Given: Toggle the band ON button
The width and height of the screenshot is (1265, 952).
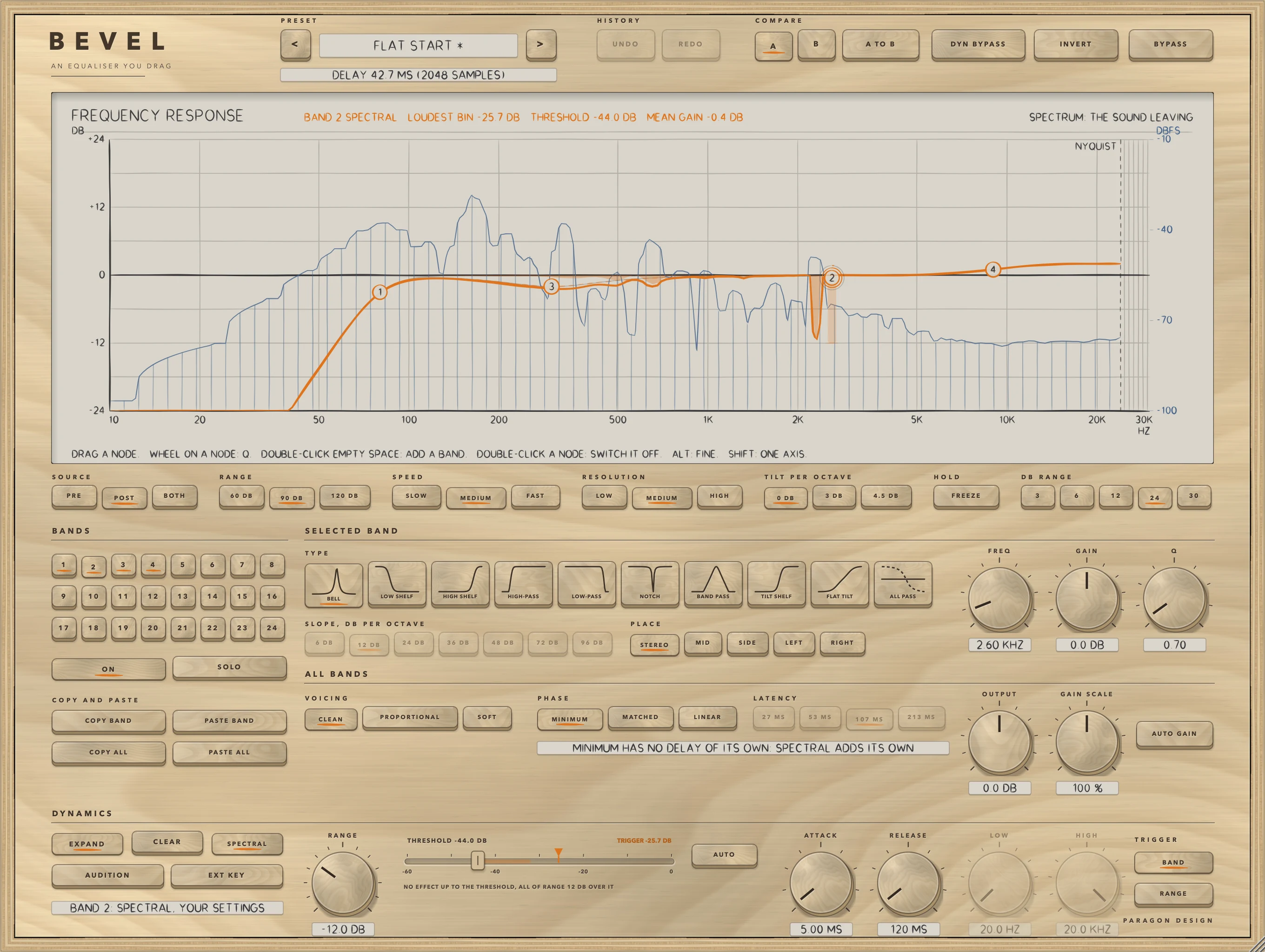Looking at the screenshot, I should point(108,668).
